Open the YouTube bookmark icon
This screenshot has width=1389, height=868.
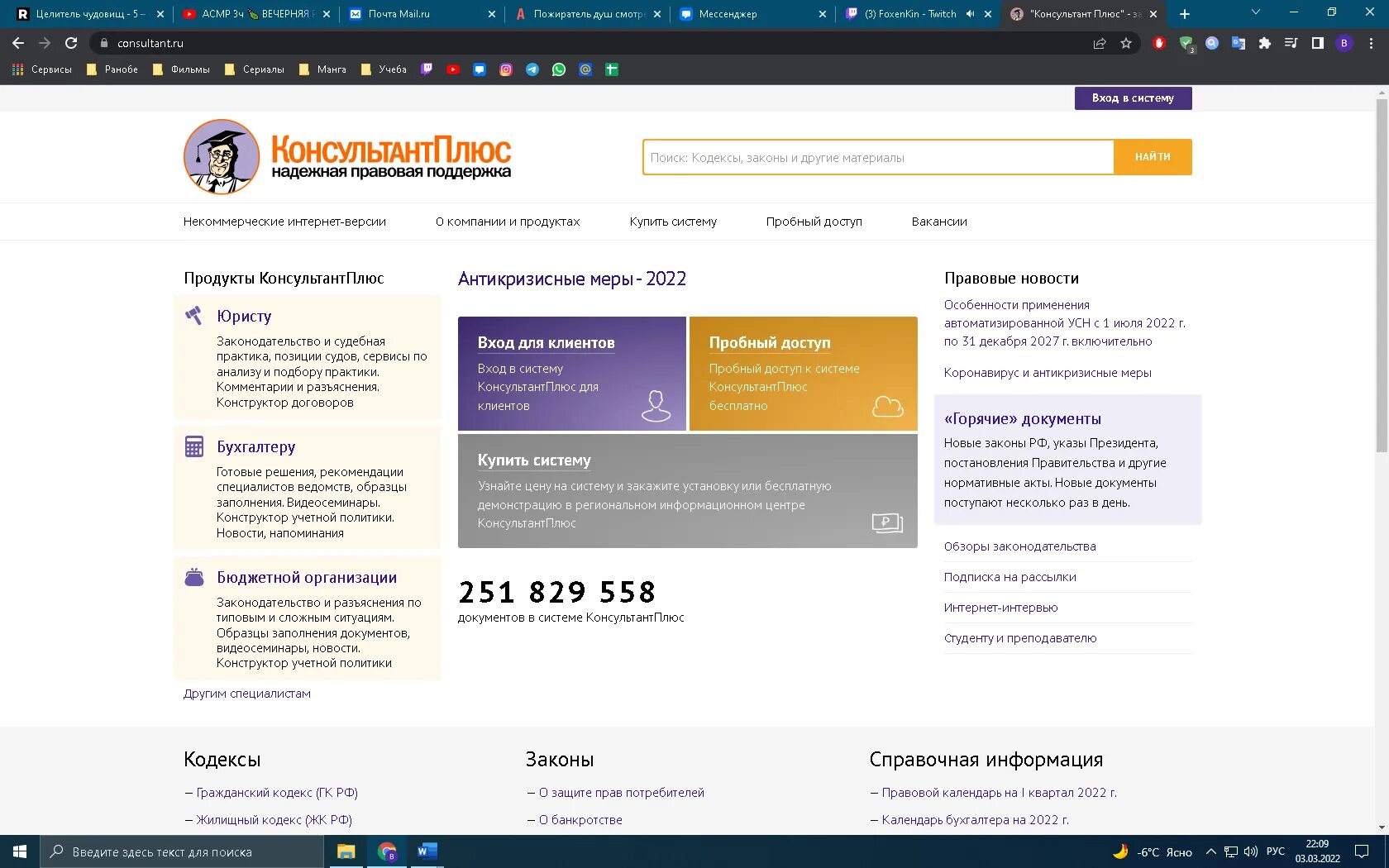[453, 69]
